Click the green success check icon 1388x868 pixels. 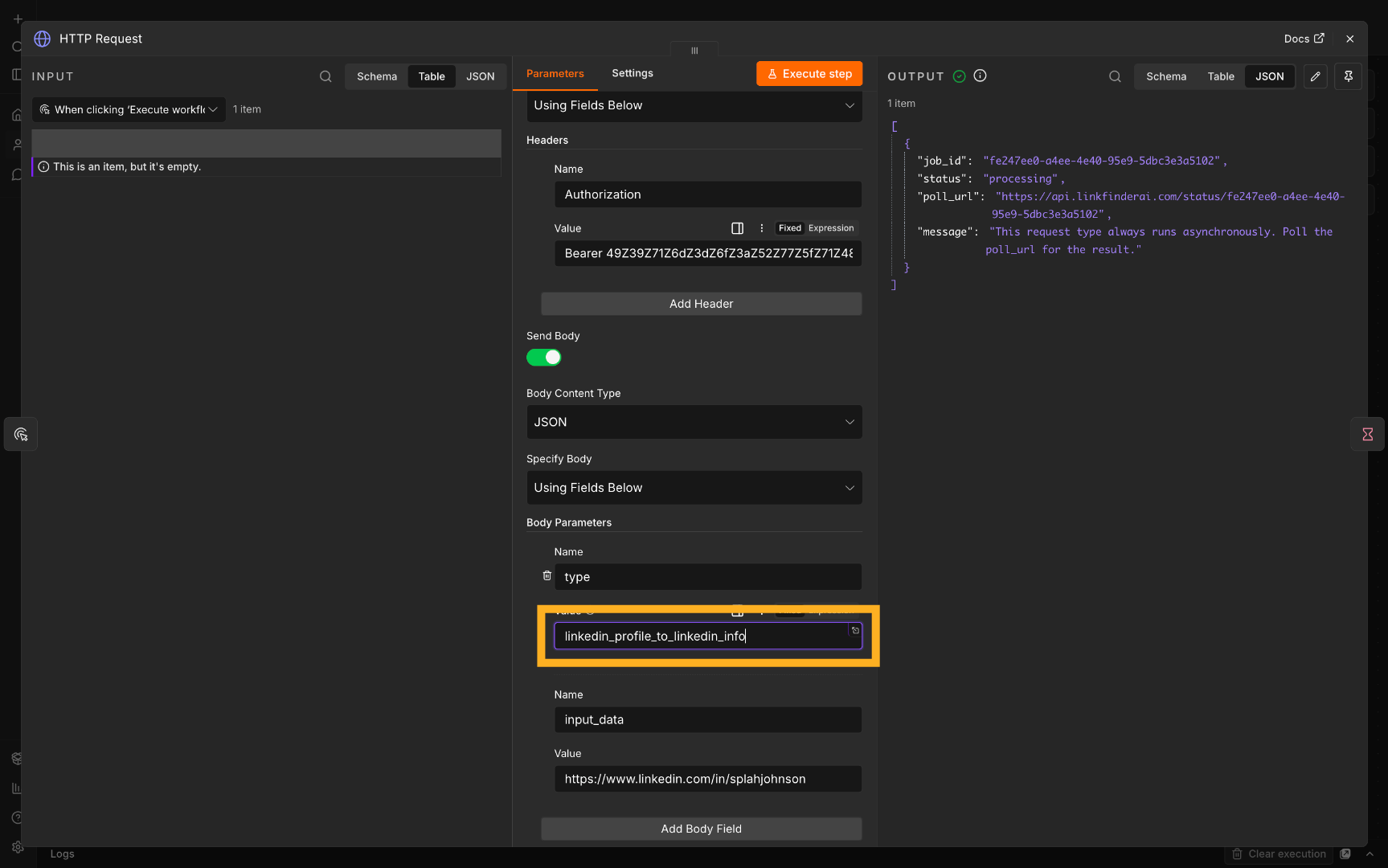[x=959, y=76]
